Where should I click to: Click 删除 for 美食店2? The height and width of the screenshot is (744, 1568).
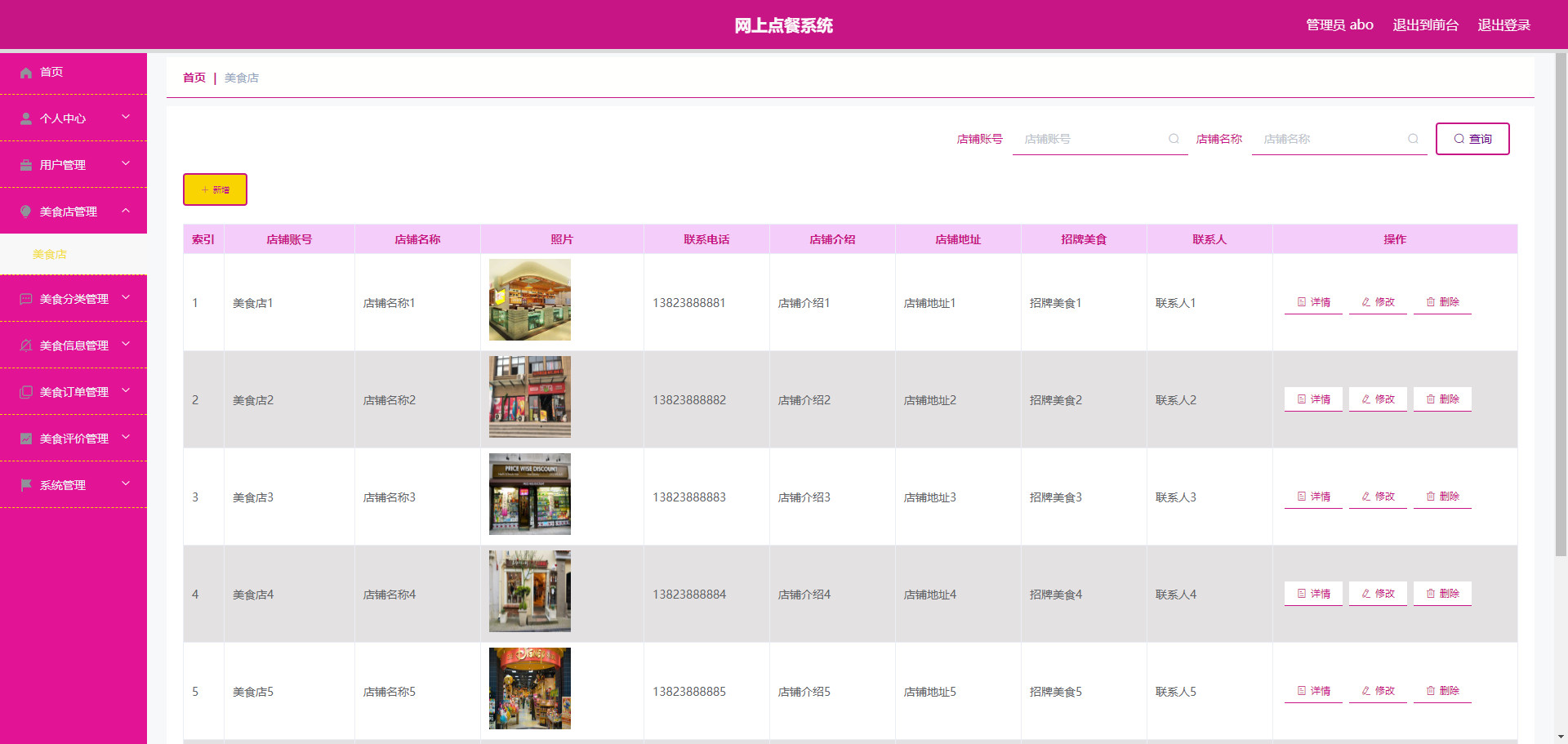click(x=1442, y=399)
